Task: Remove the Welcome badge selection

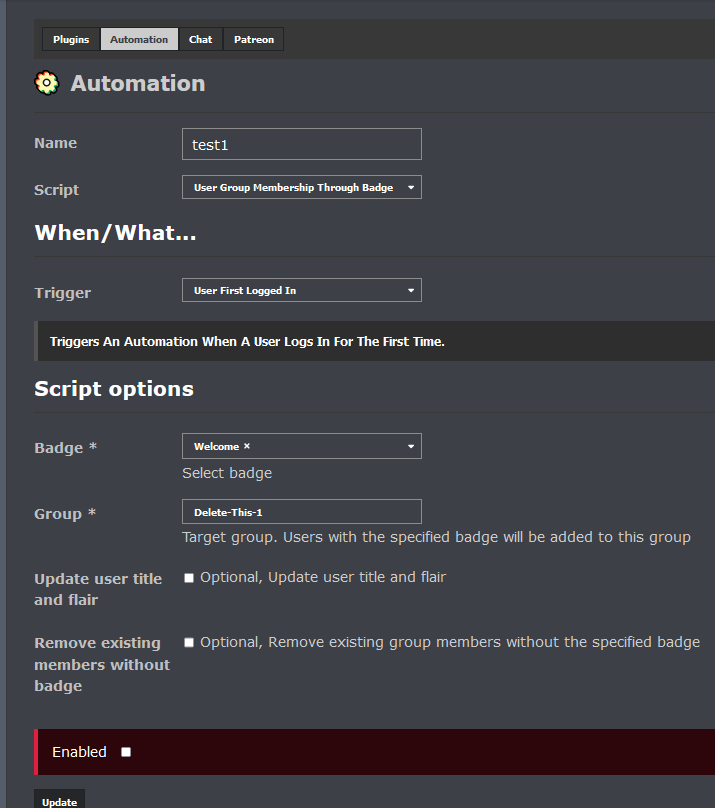Action: pyautogui.click(x=247, y=446)
